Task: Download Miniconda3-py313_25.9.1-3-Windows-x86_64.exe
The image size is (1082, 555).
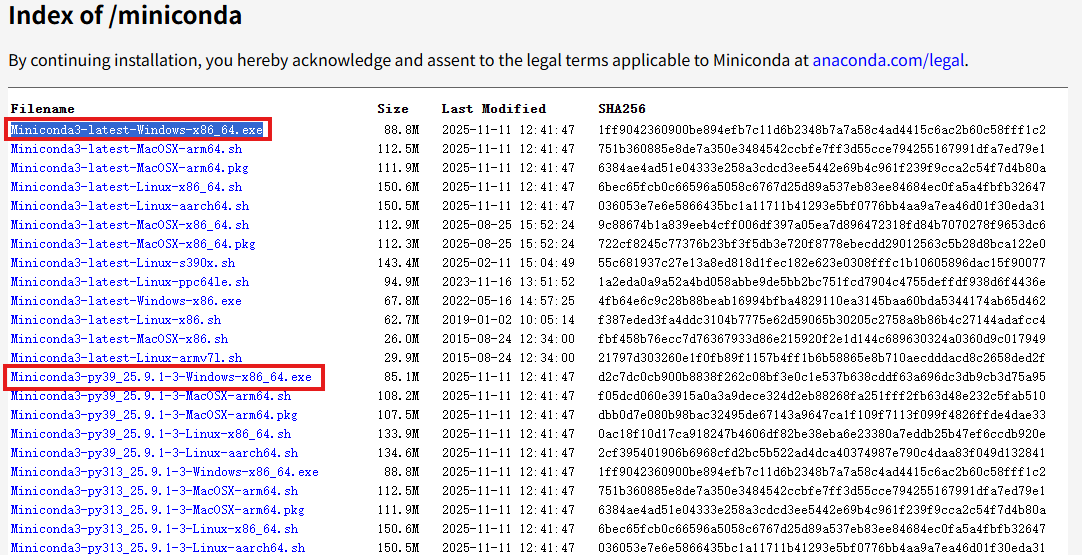Action: 164,472
